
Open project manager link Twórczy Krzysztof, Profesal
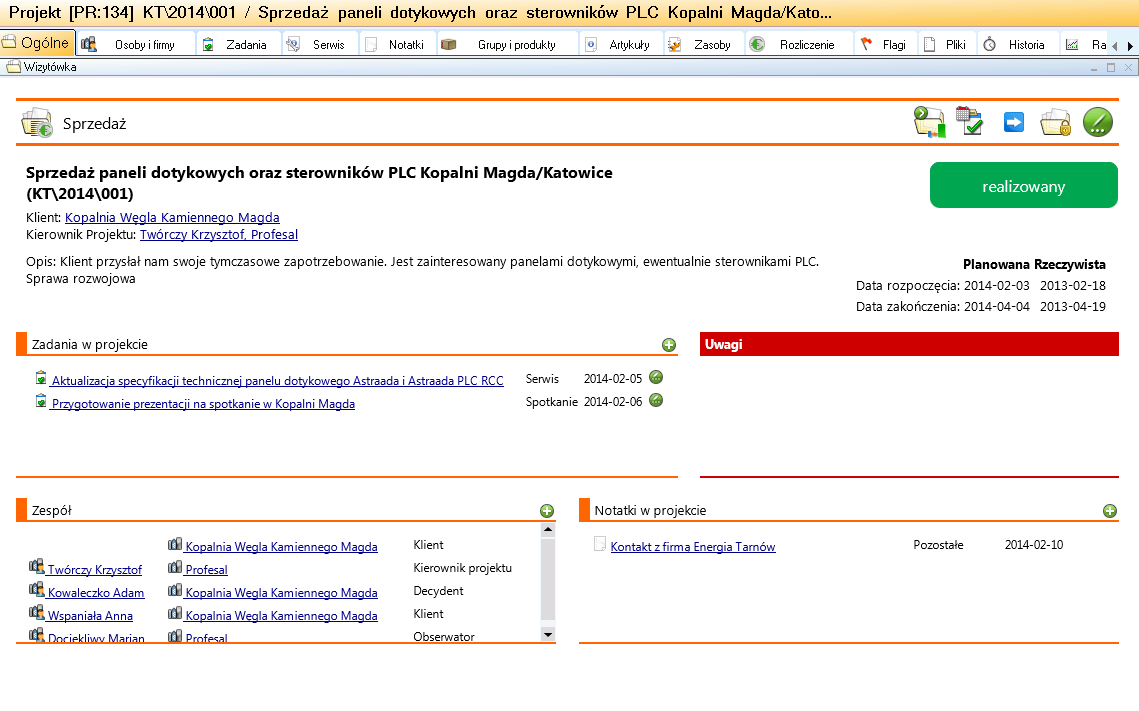click(219, 235)
